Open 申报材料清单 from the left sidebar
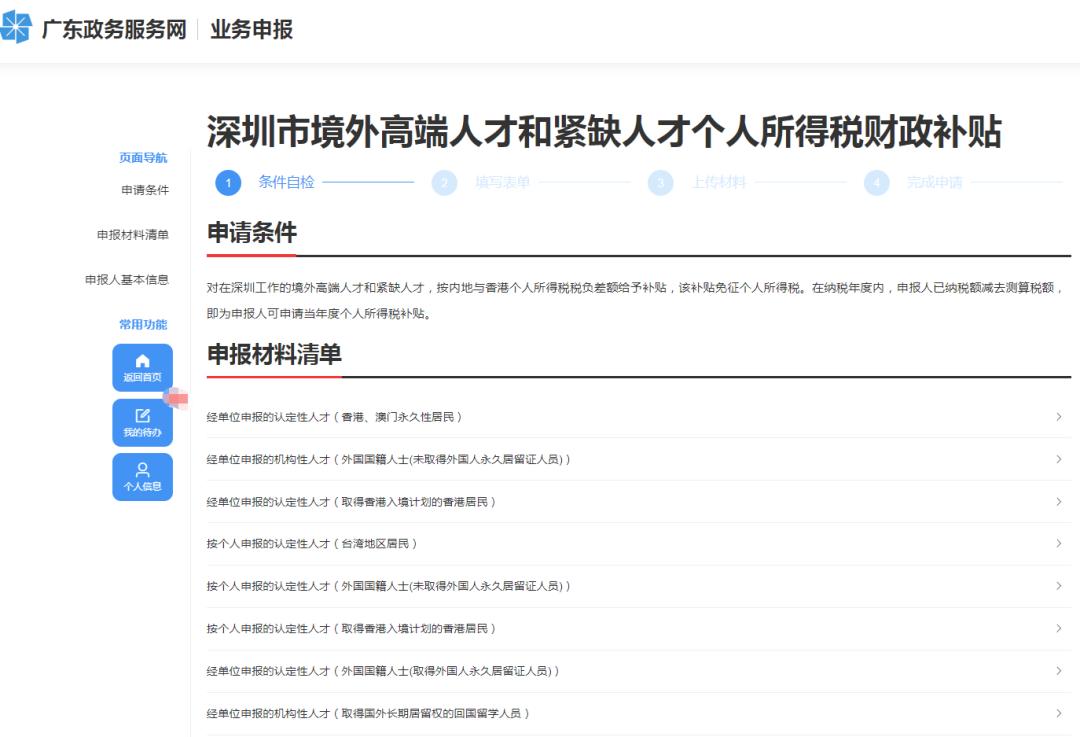Screen dimensions: 1080x737 coord(142,235)
